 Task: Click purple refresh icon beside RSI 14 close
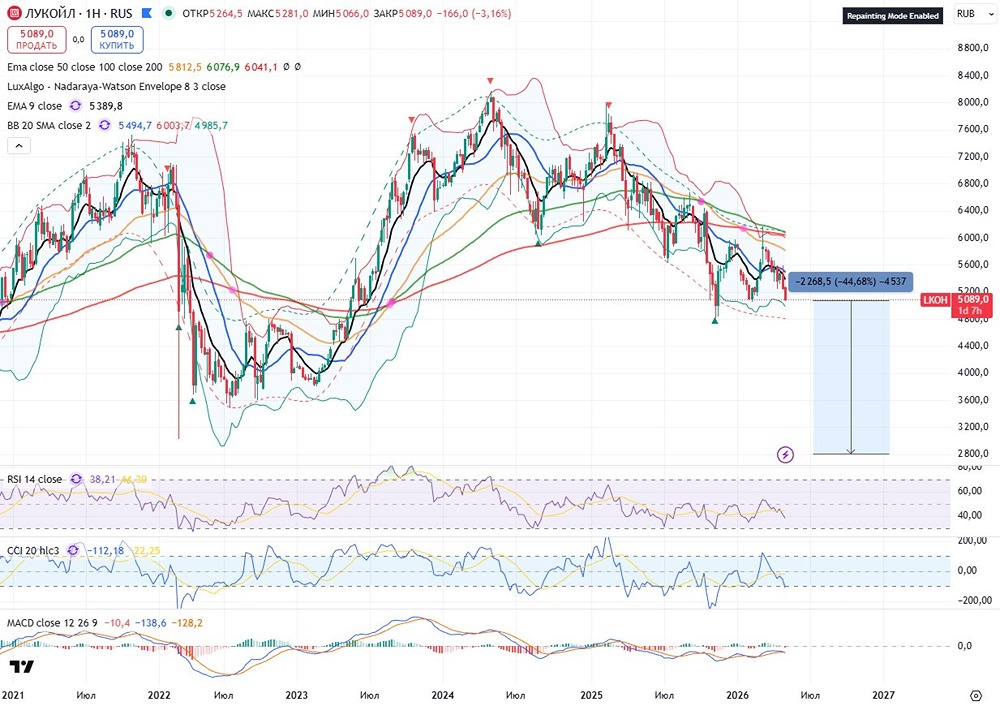click(x=77, y=479)
